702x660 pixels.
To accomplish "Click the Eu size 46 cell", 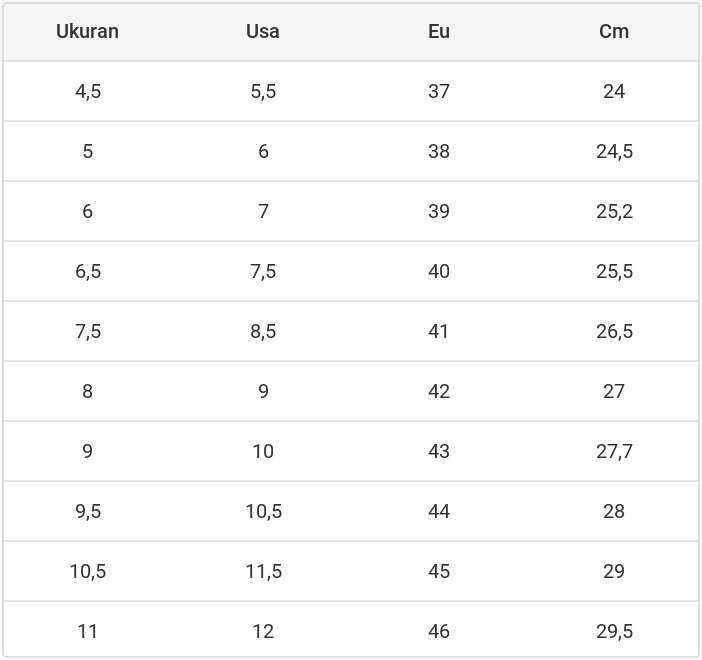I will click(439, 631).
